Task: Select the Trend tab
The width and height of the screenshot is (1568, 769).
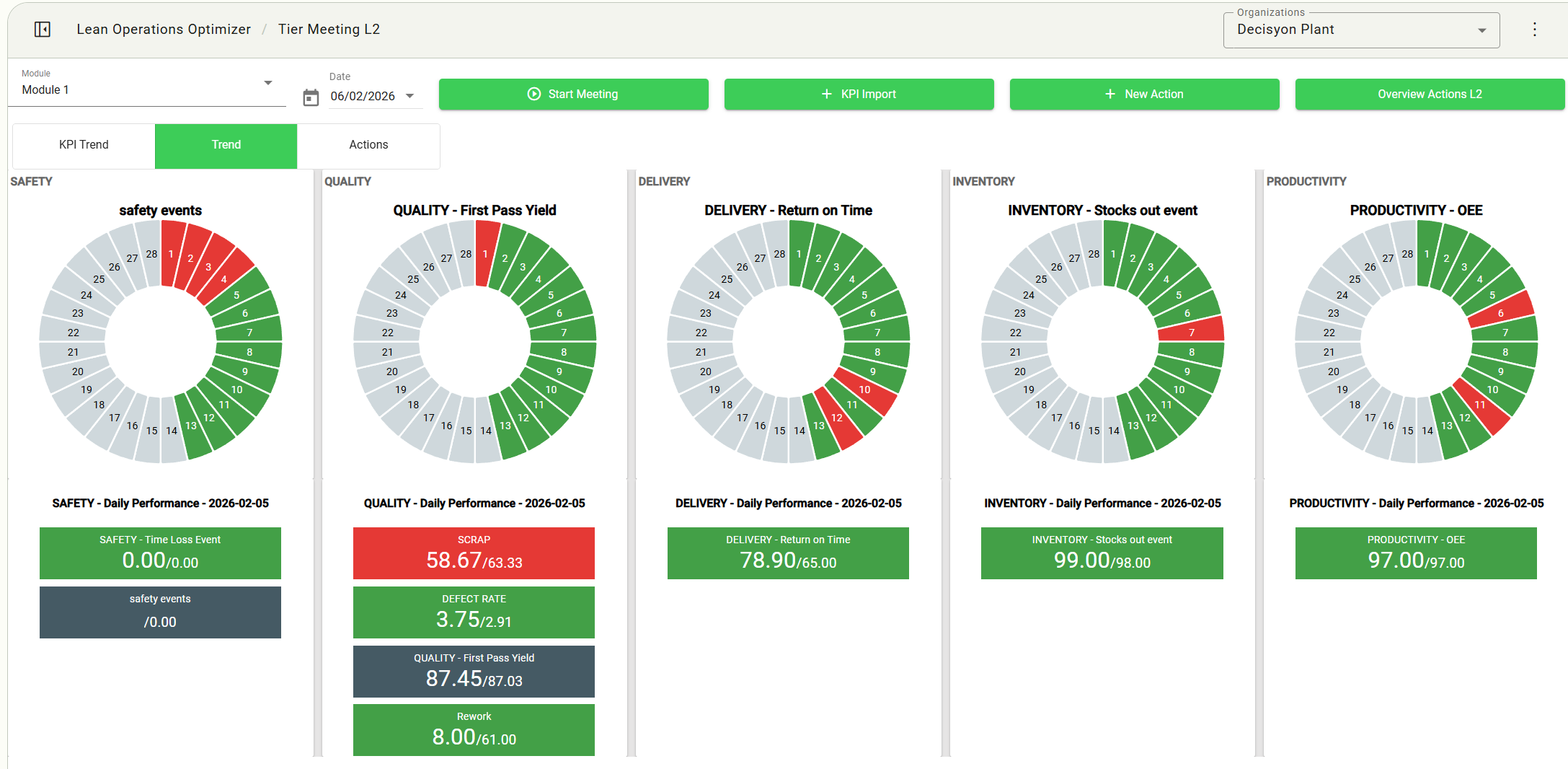Action: [x=226, y=145]
